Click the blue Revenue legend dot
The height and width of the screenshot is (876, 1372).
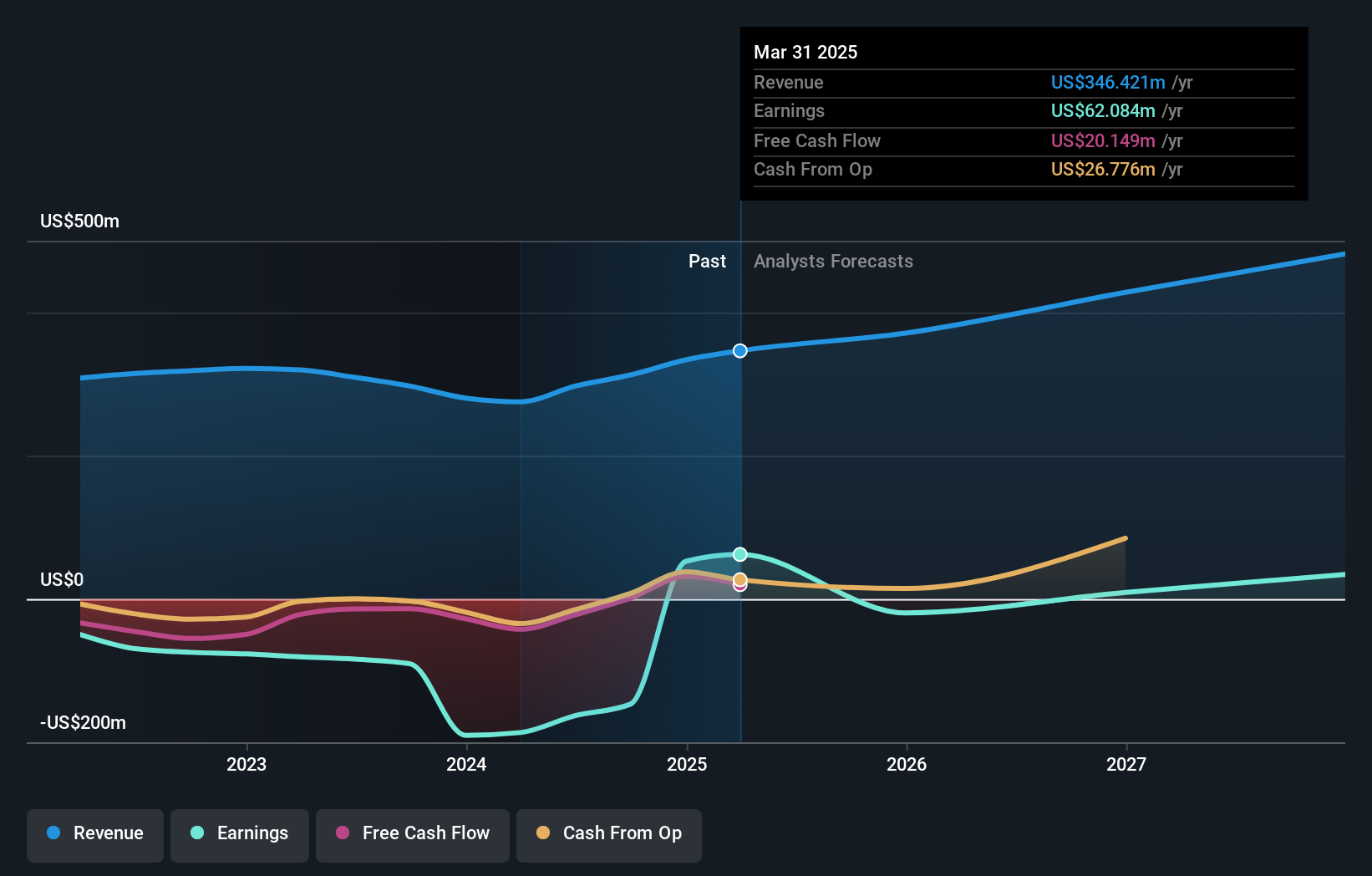53,833
